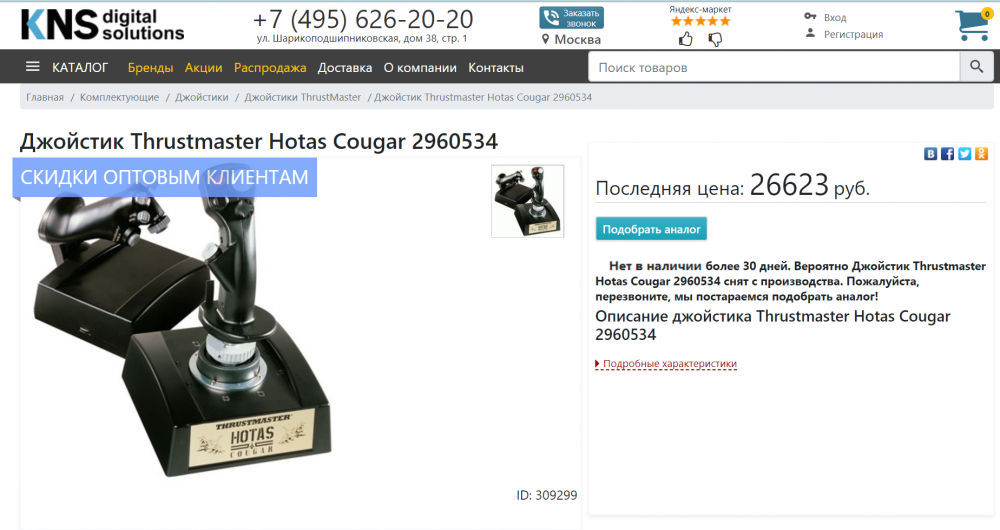Image resolution: width=1000 pixels, height=530 pixels.
Task: Select the small joystick product thumbnail
Action: (527, 201)
